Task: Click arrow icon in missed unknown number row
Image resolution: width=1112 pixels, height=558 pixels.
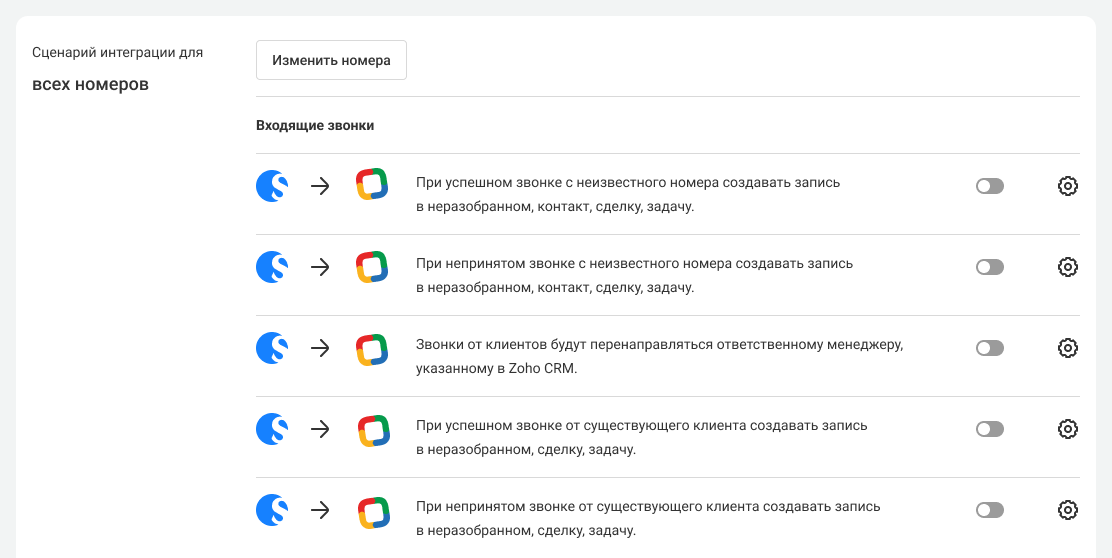Action: tap(320, 267)
